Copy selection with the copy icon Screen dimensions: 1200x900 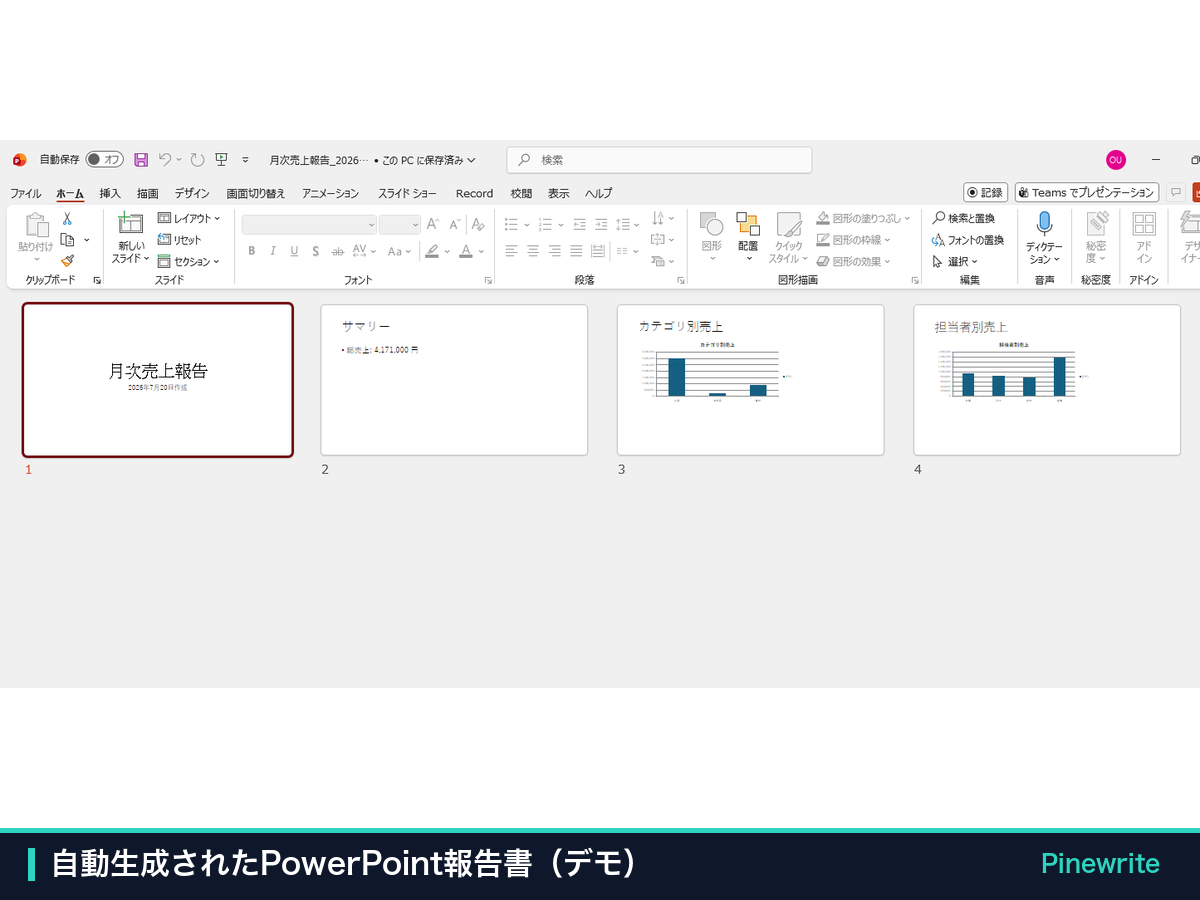tap(67, 240)
